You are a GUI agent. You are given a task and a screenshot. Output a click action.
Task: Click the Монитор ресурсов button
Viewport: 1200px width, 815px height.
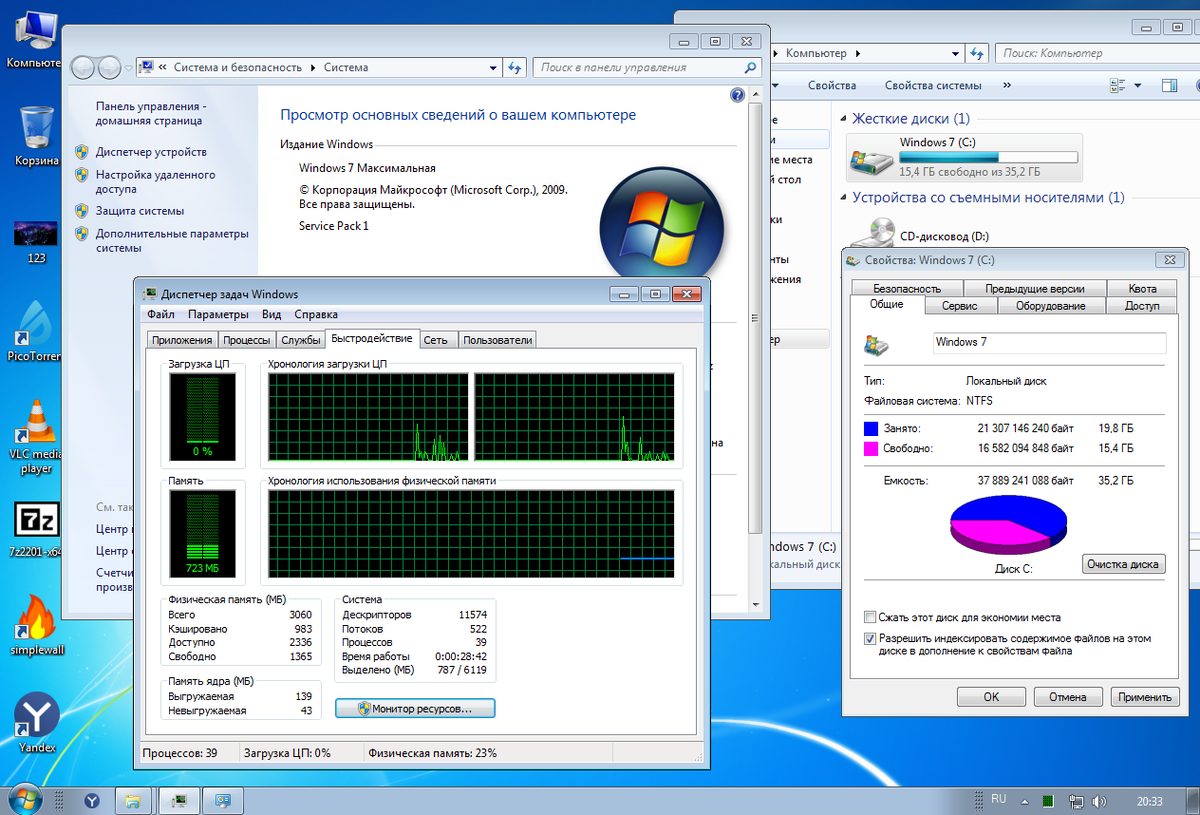coord(415,708)
